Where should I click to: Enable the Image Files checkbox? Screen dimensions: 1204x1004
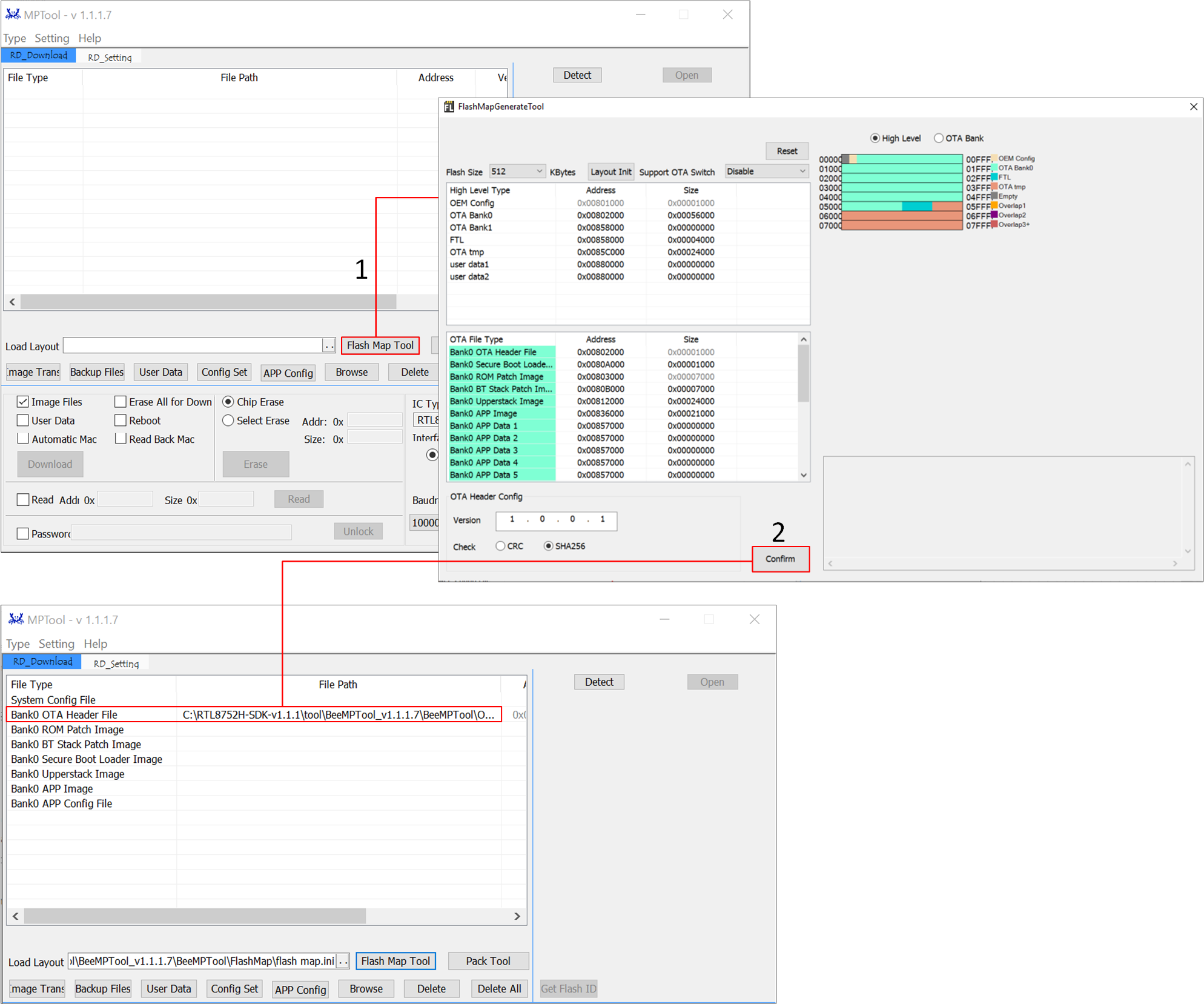click(23, 402)
